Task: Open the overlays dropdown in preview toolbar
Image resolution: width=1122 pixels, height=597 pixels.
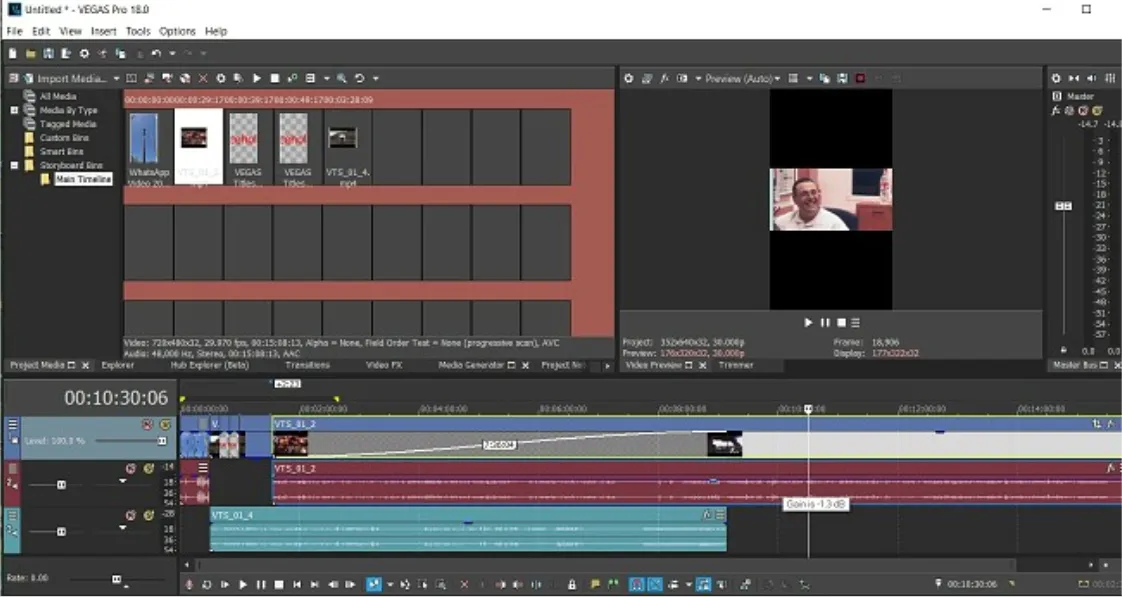Action: point(809,79)
